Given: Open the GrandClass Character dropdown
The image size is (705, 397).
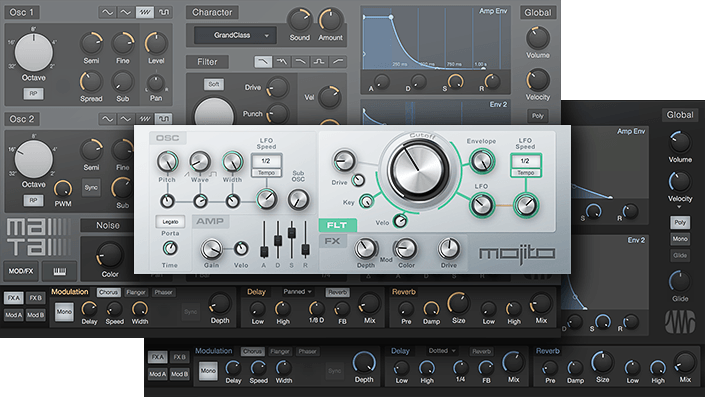Looking at the screenshot, I should coord(235,36).
